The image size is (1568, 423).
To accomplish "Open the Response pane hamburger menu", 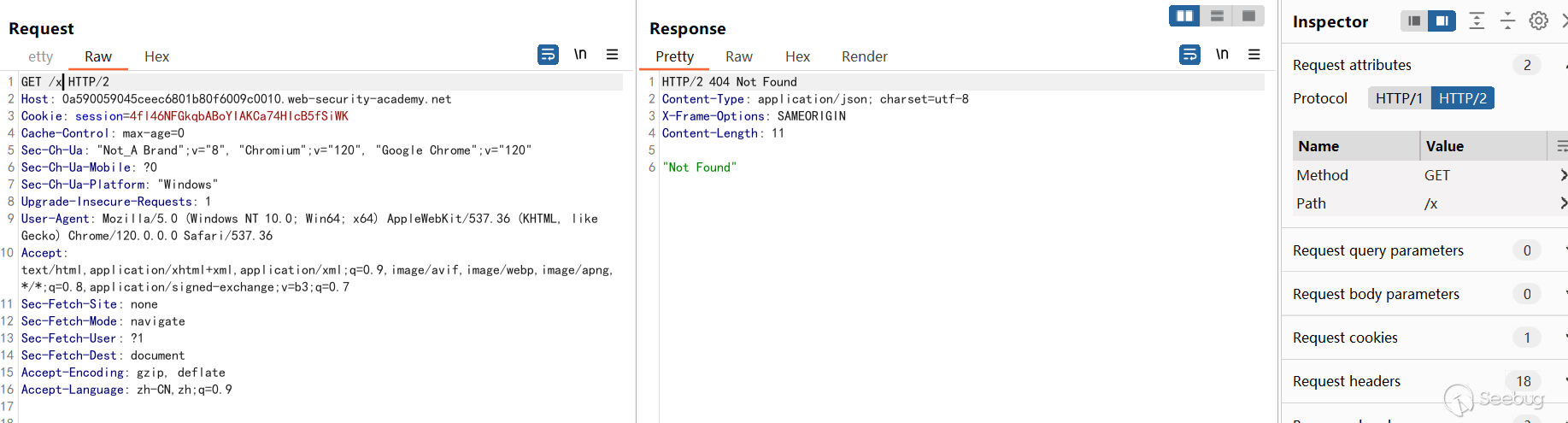I will tap(1254, 55).
